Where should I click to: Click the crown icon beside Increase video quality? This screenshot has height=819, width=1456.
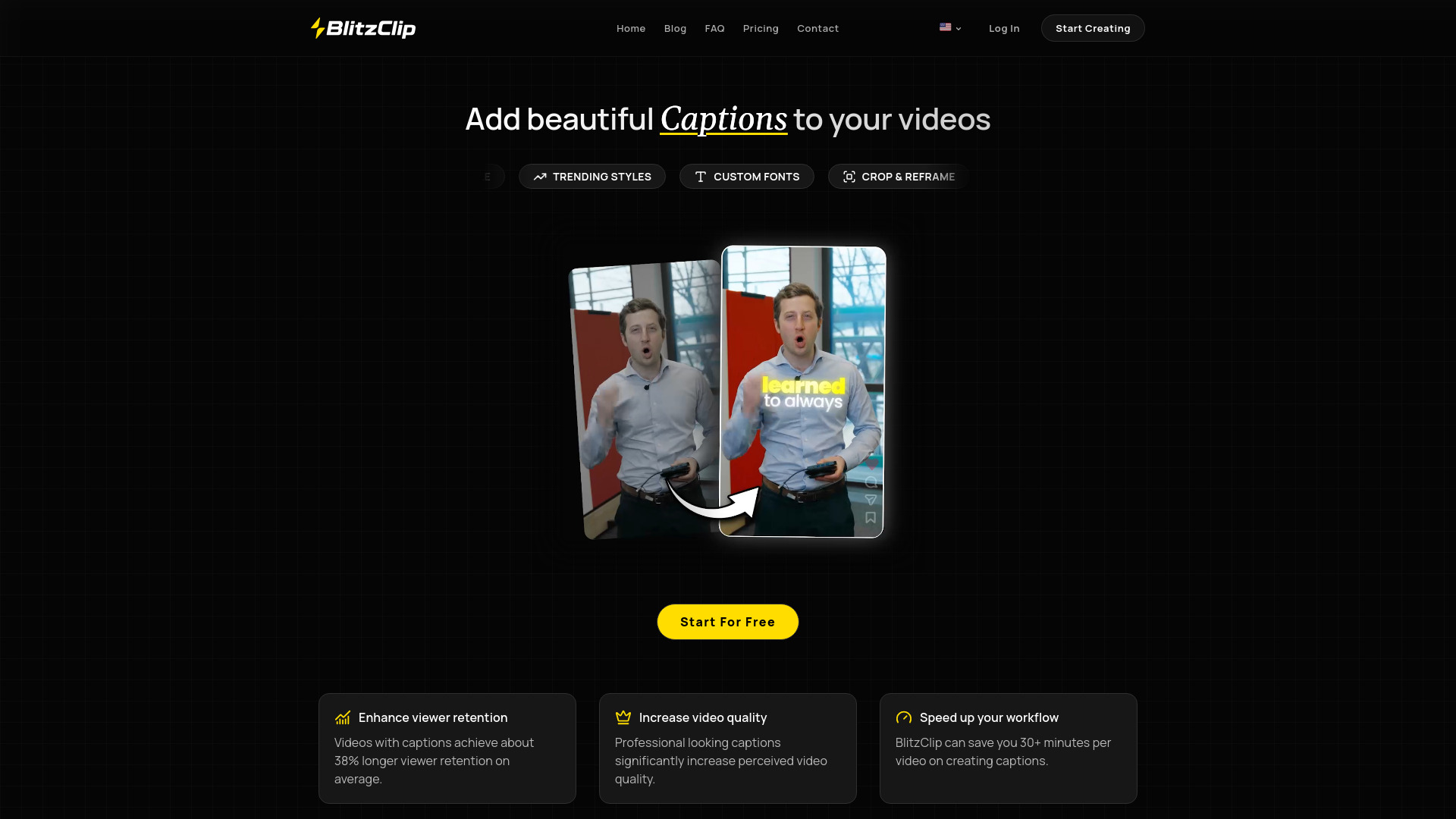[623, 717]
